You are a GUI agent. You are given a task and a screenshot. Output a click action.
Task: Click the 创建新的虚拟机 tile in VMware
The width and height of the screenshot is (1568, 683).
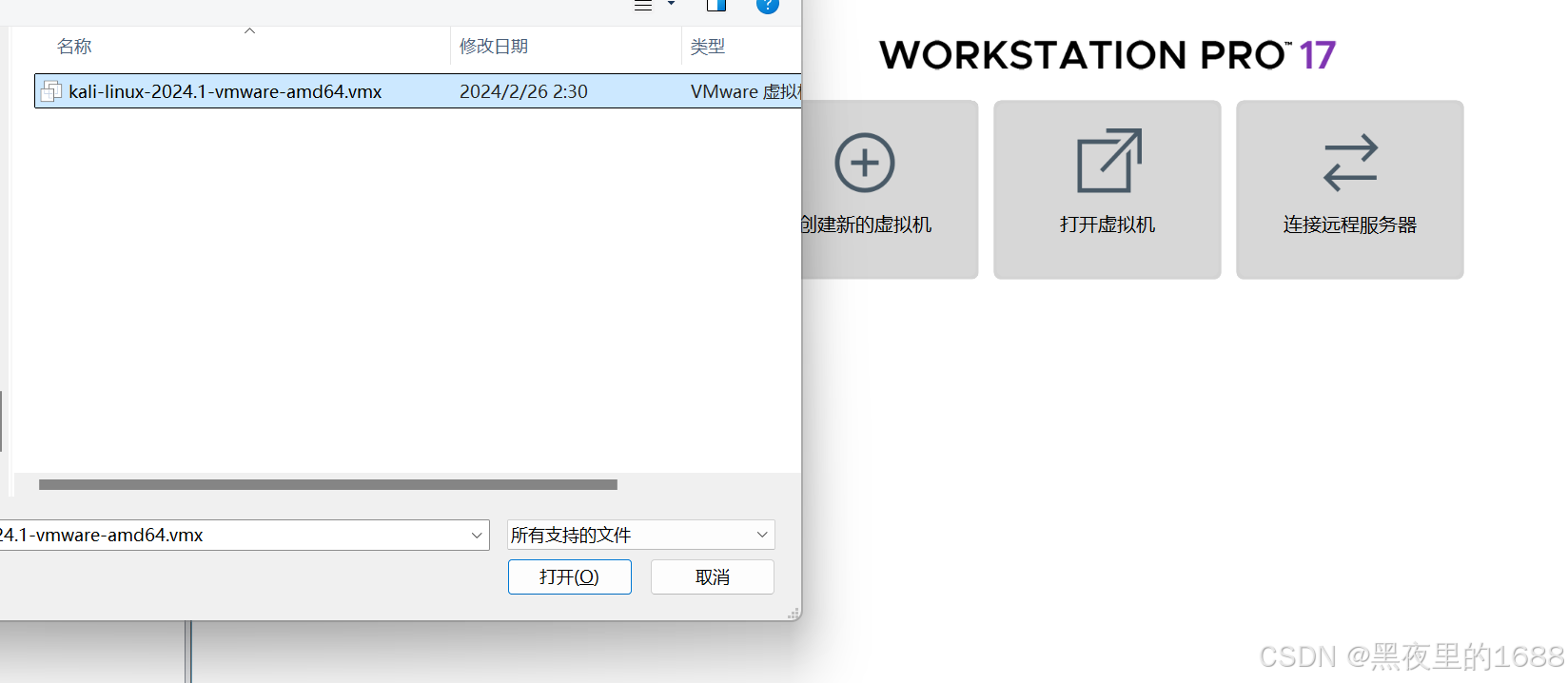tap(890, 189)
